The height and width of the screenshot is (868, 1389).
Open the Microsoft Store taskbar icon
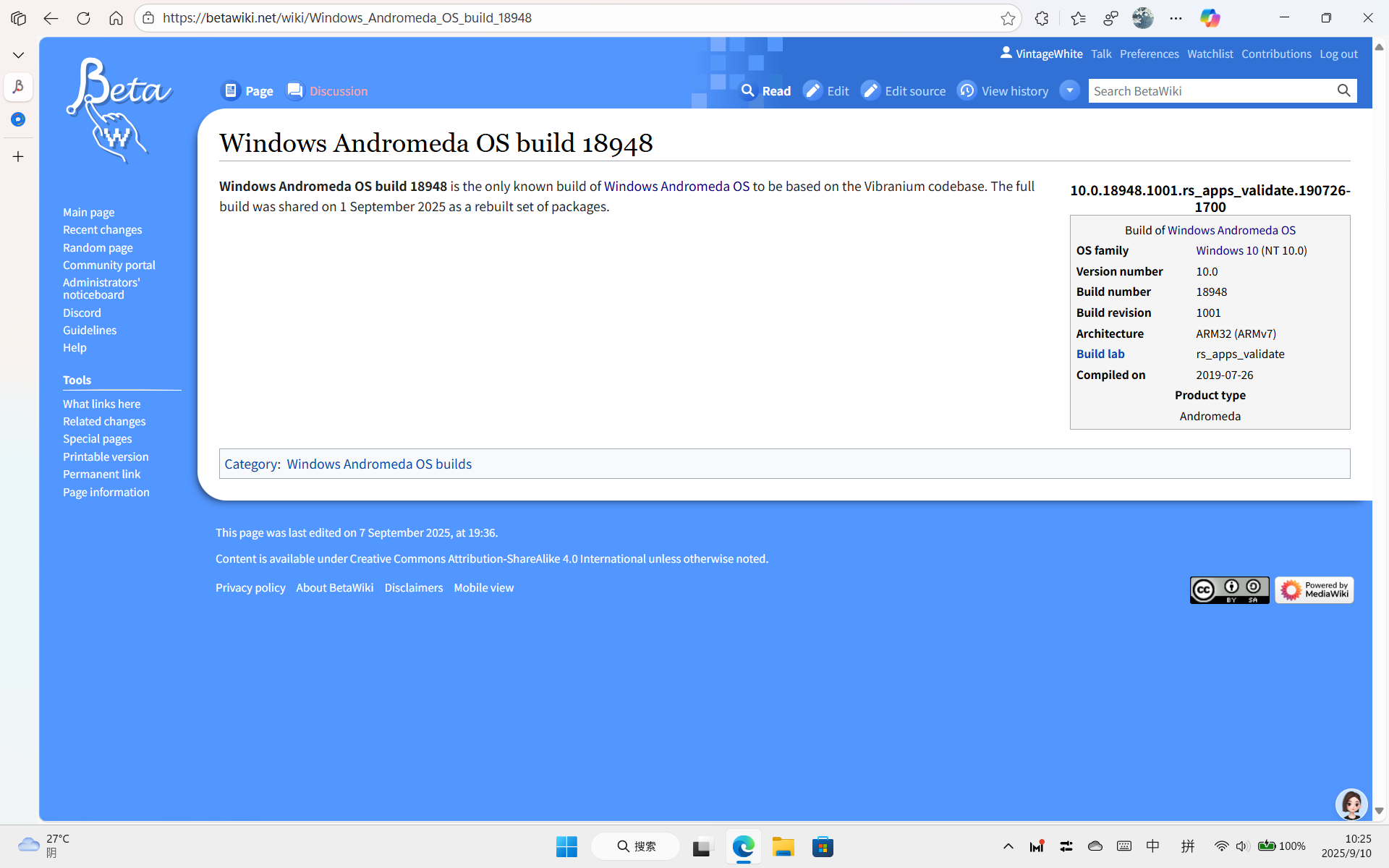coord(823,846)
